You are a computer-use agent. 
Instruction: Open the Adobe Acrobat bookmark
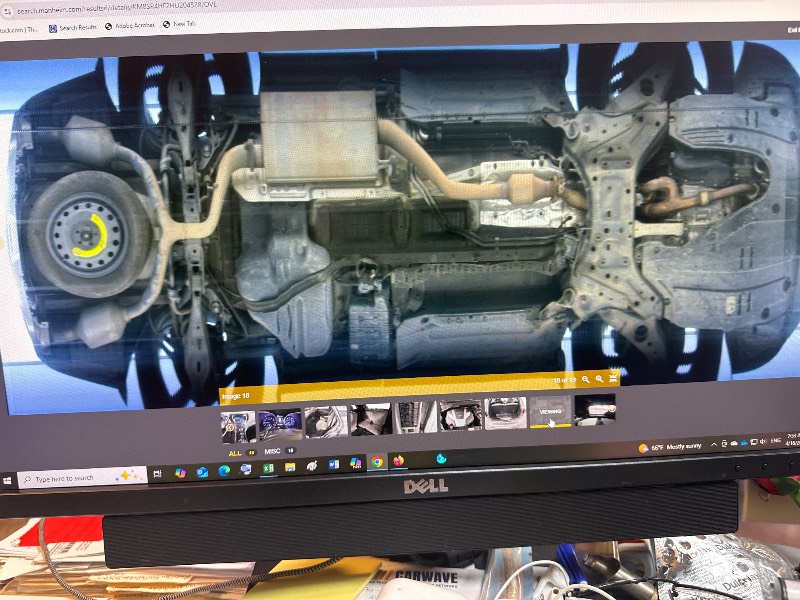[x=130, y=26]
